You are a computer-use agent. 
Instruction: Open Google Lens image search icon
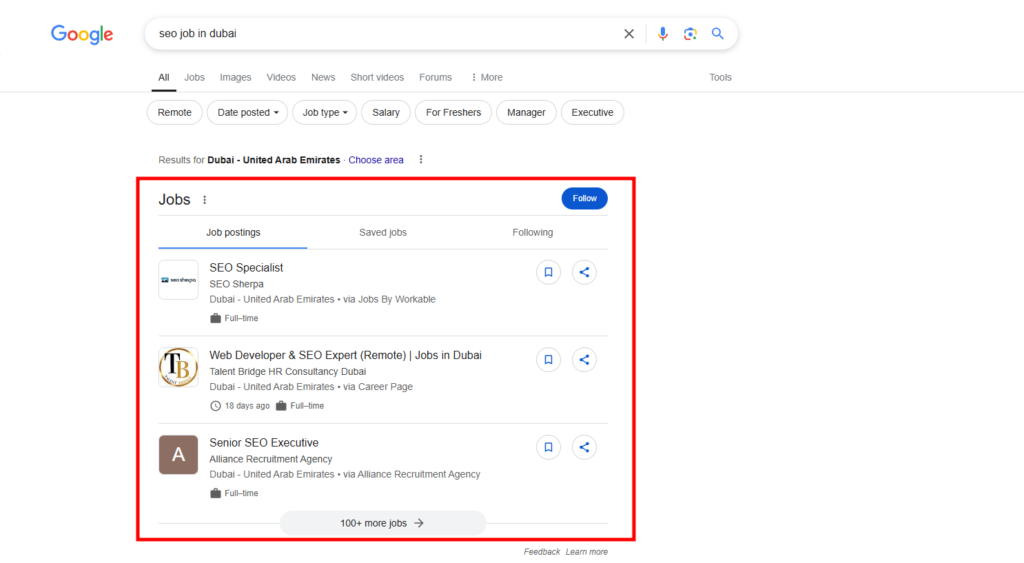click(x=690, y=34)
